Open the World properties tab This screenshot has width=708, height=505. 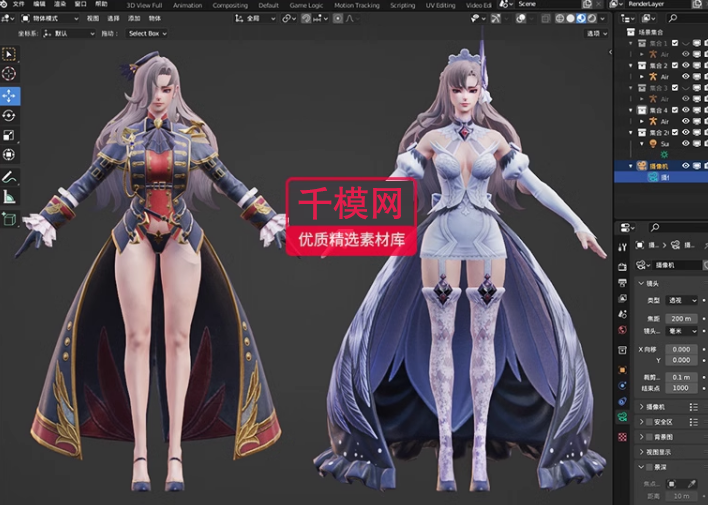tap(623, 330)
